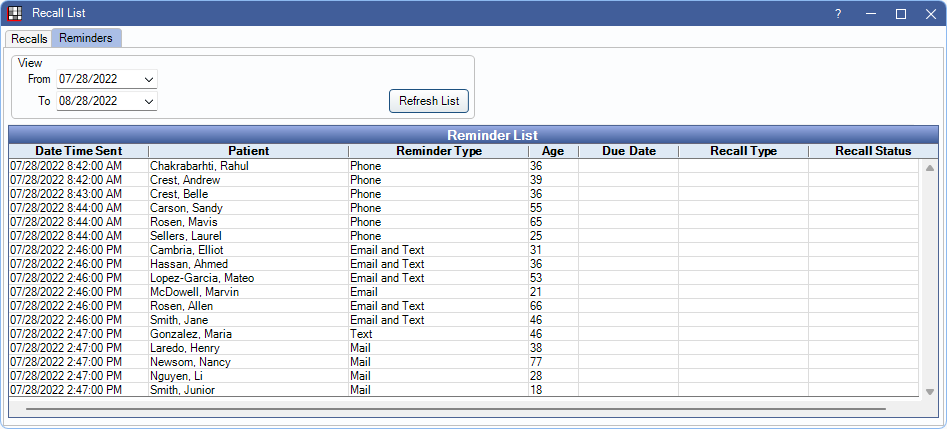
Task: Maximize the Recall List window
Action: click(900, 13)
